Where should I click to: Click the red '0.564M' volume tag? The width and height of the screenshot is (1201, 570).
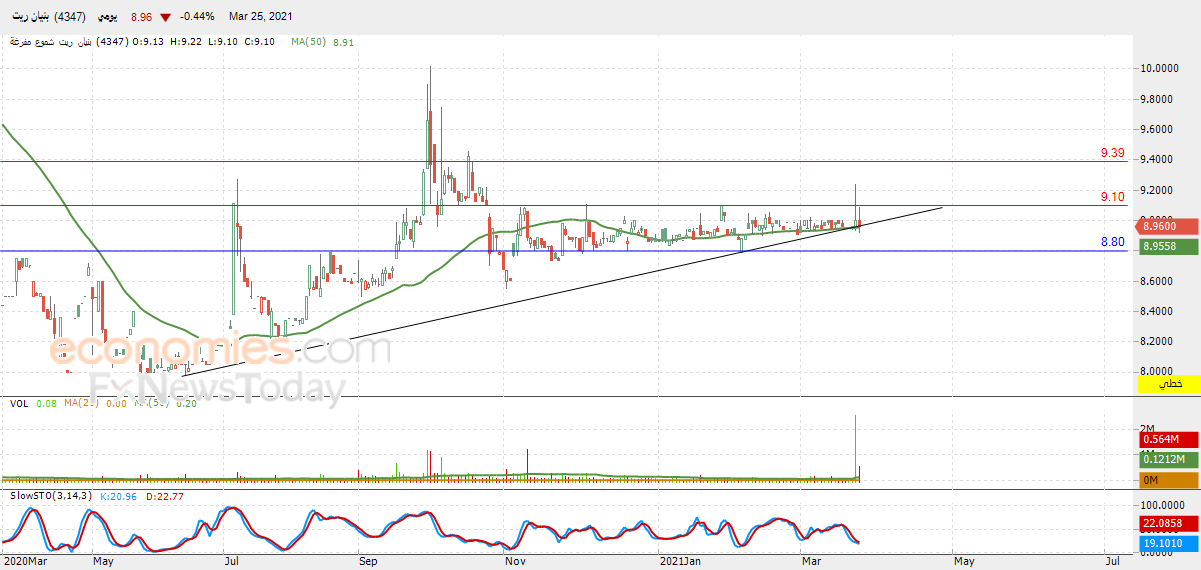[1169, 439]
